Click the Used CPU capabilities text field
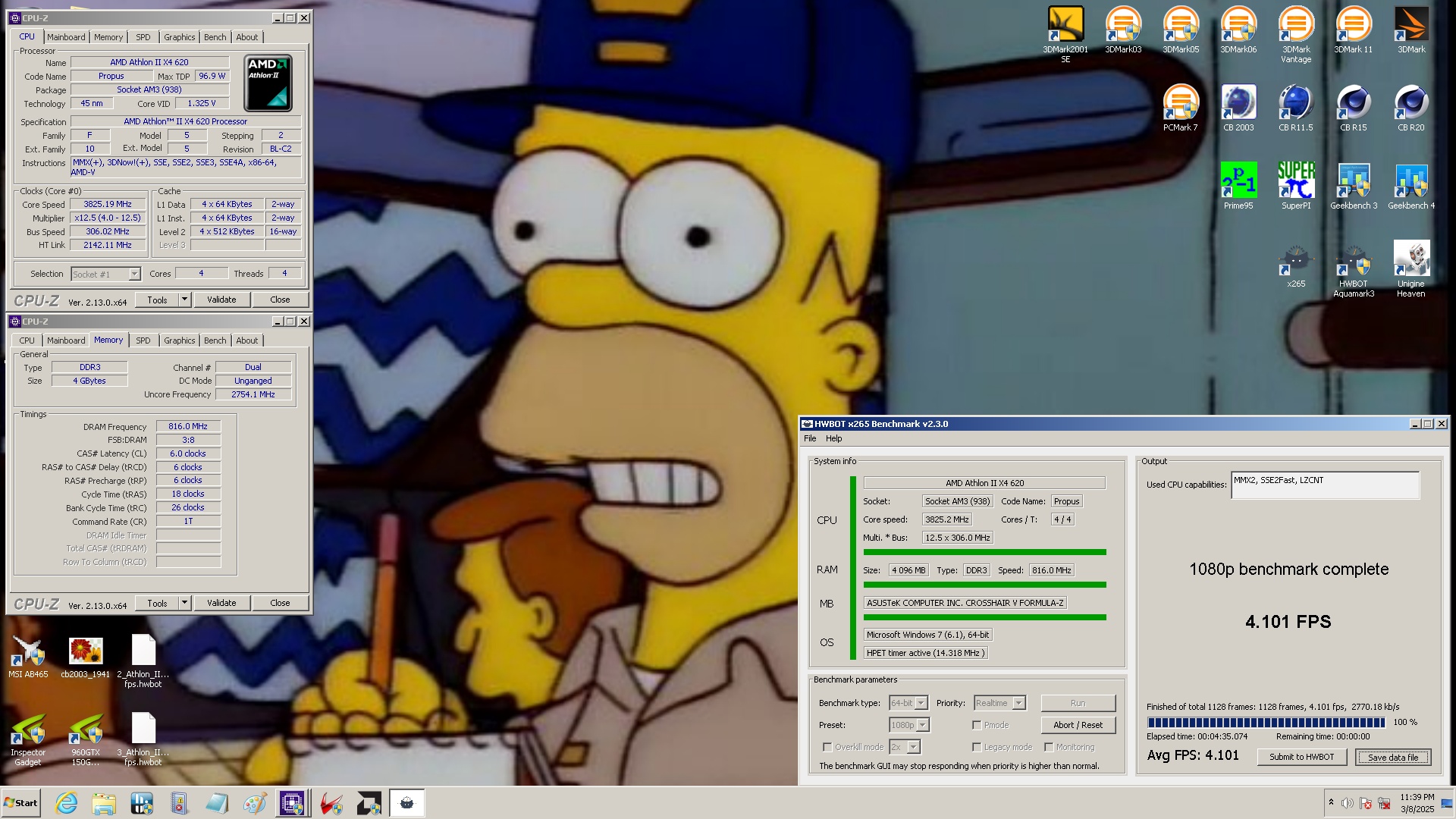This screenshot has height=819, width=1456. pyautogui.click(x=1325, y=485)
